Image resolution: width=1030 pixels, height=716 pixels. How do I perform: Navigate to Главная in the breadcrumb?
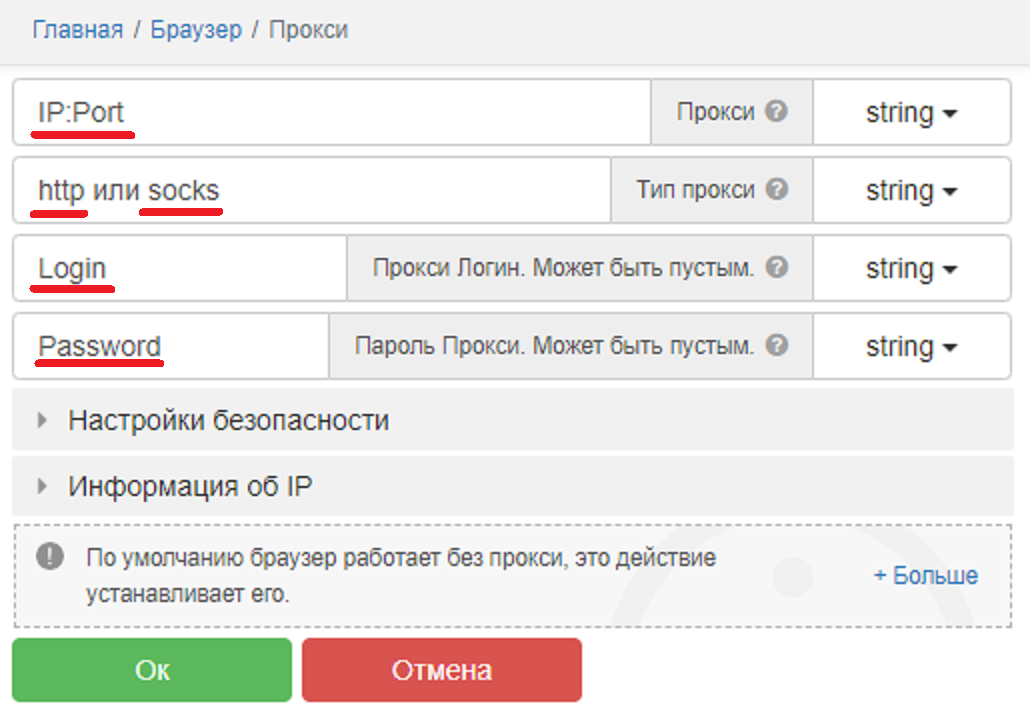click(x=77, y=29)
